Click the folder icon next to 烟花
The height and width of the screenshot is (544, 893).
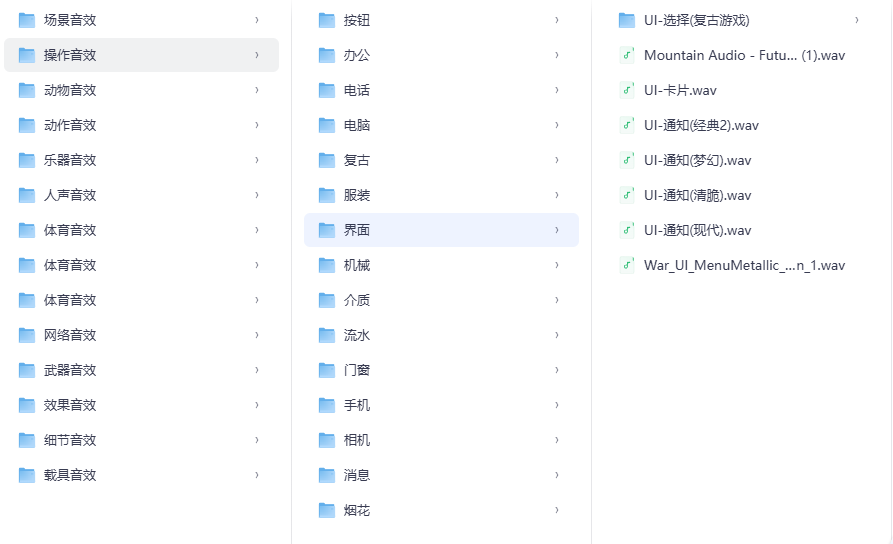coord(327,510)
